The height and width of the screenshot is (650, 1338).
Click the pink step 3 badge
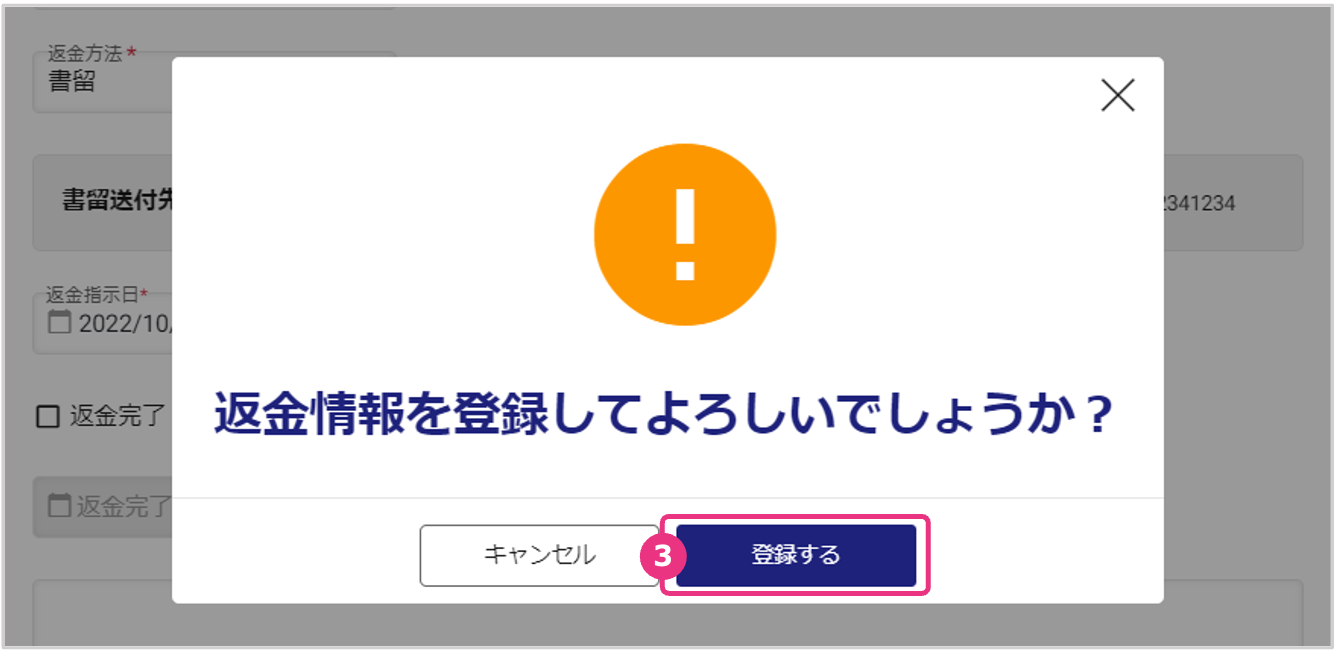(x=658, y=556)
